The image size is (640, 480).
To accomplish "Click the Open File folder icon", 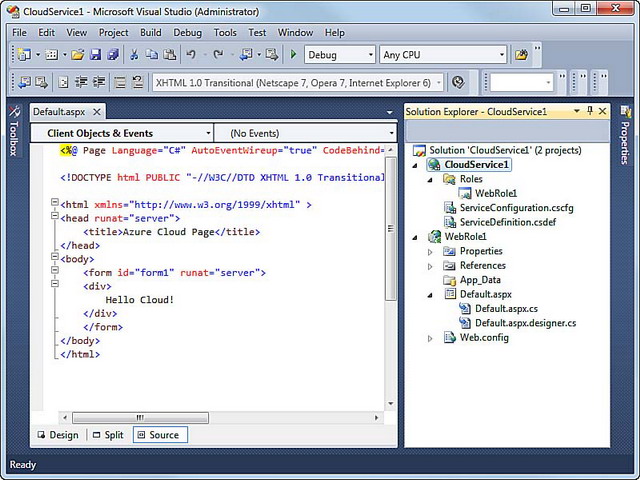I will coord(78,55).
